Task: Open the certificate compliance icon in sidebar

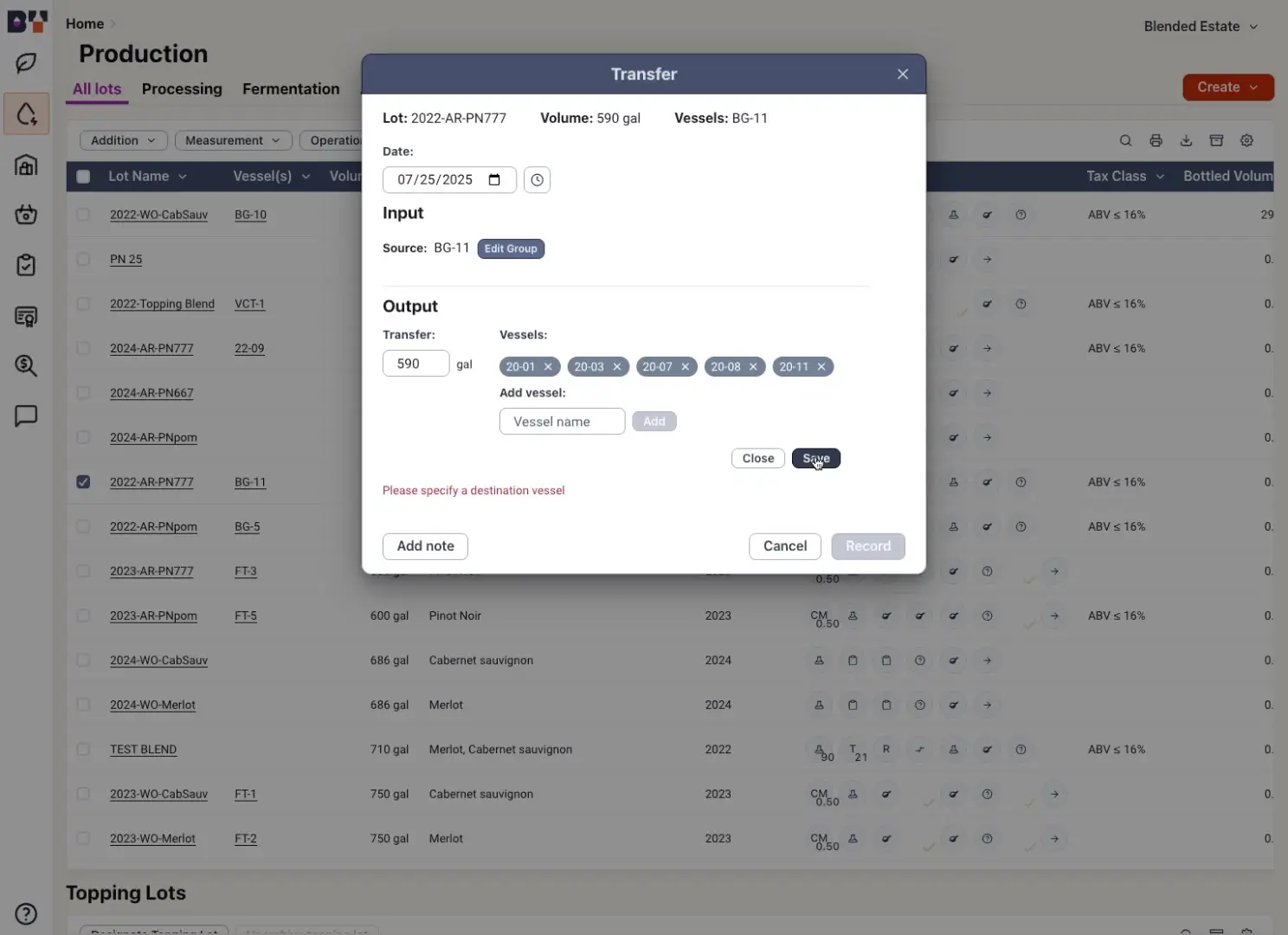Action: (26, 316)
